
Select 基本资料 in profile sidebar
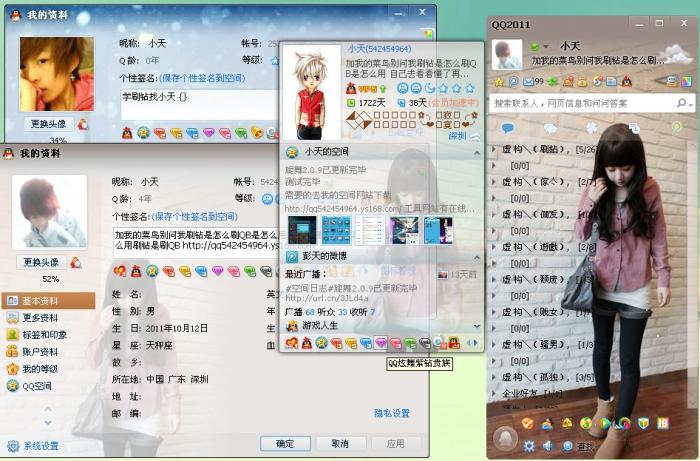point(49,301)
